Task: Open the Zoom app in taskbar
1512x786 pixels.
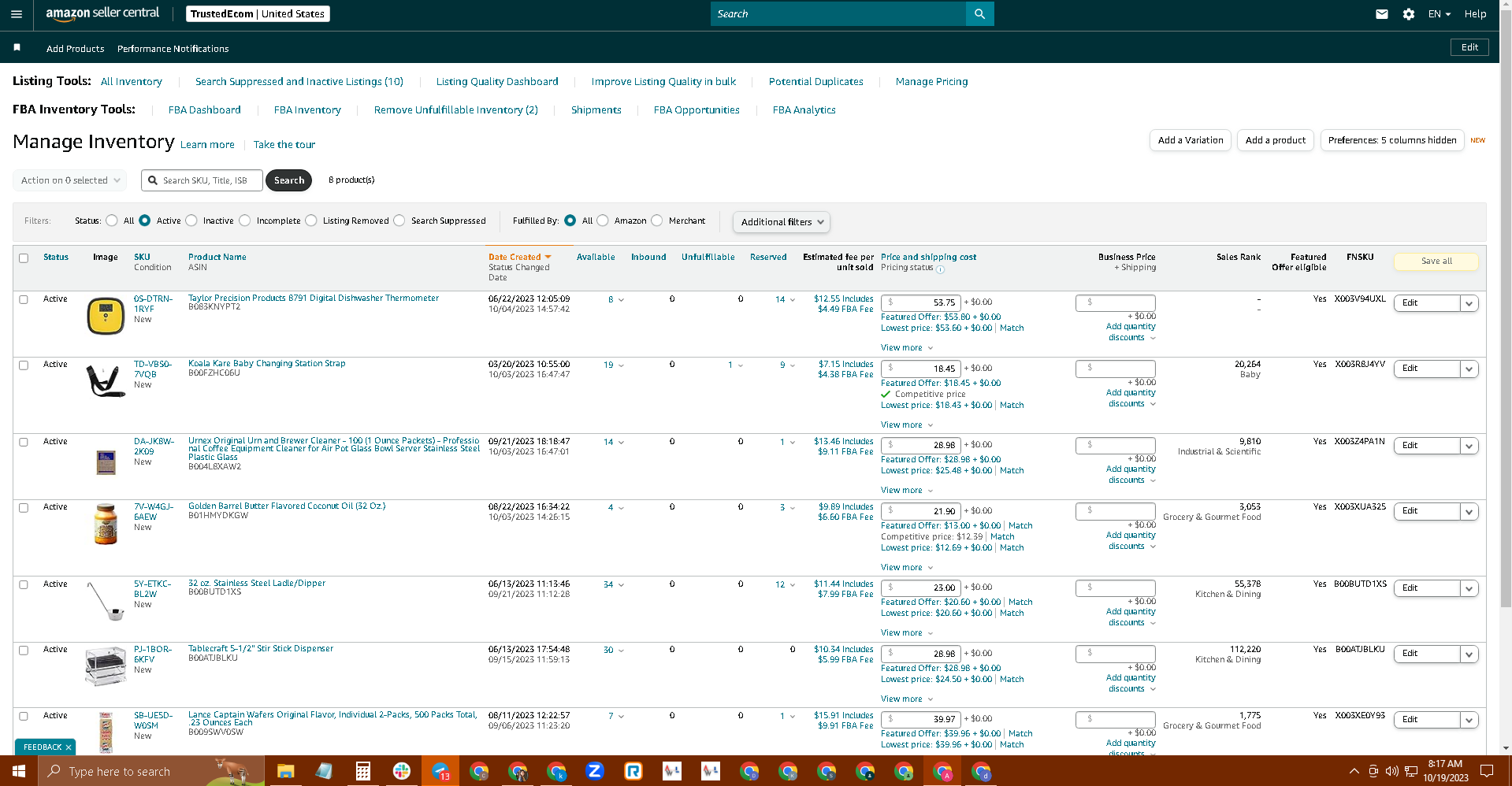Action: click(595, 771)
